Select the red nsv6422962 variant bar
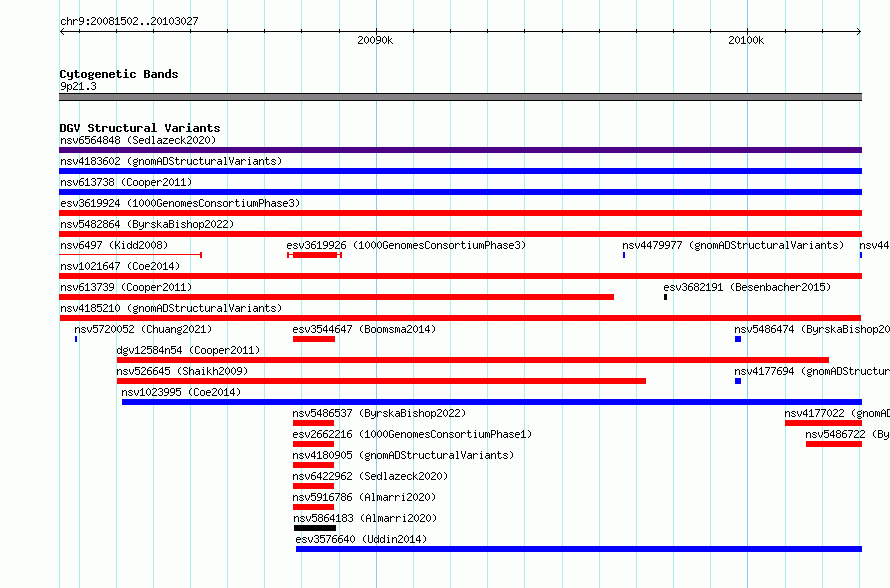The width and height of the screenshot is (890, 588). pos(313,486)
